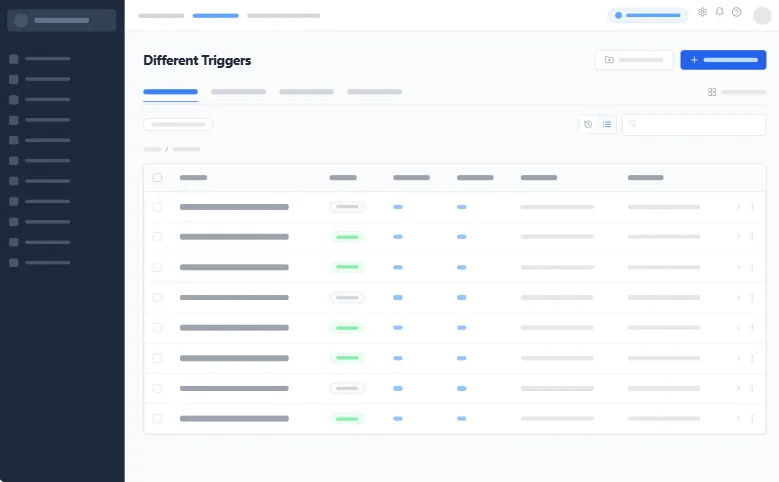The height and width of the screenshot is (482, 779).
Task: Toggle the select-all checkbox in table header
Action: (x=157, y=177)
